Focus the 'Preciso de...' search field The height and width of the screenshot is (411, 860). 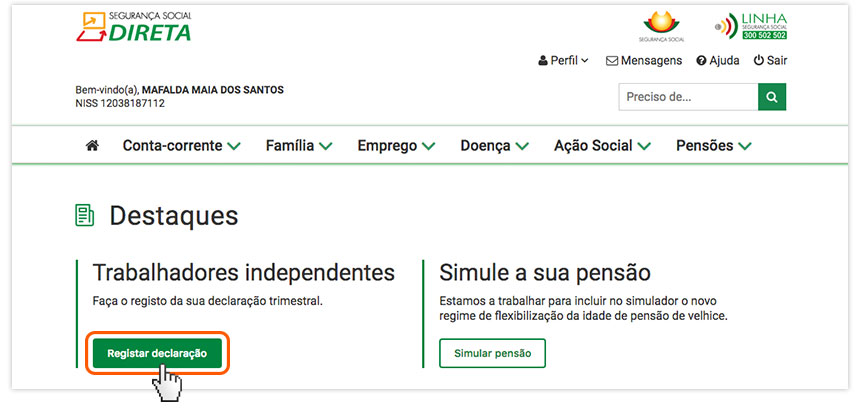pos(688,97)
